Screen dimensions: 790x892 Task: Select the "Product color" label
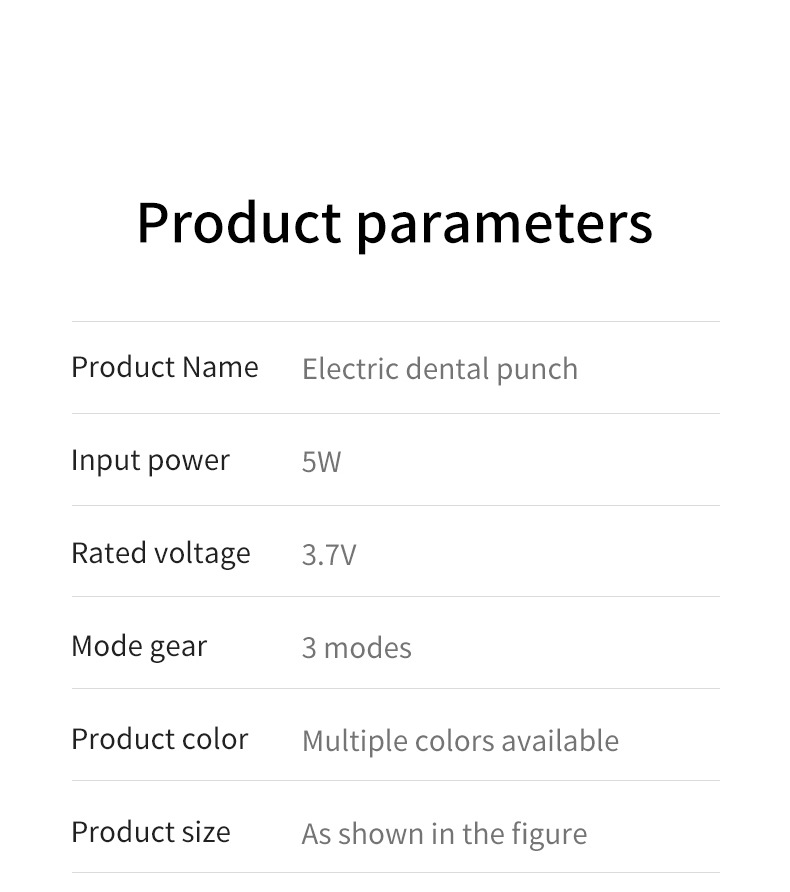click(x=159, y=739)
